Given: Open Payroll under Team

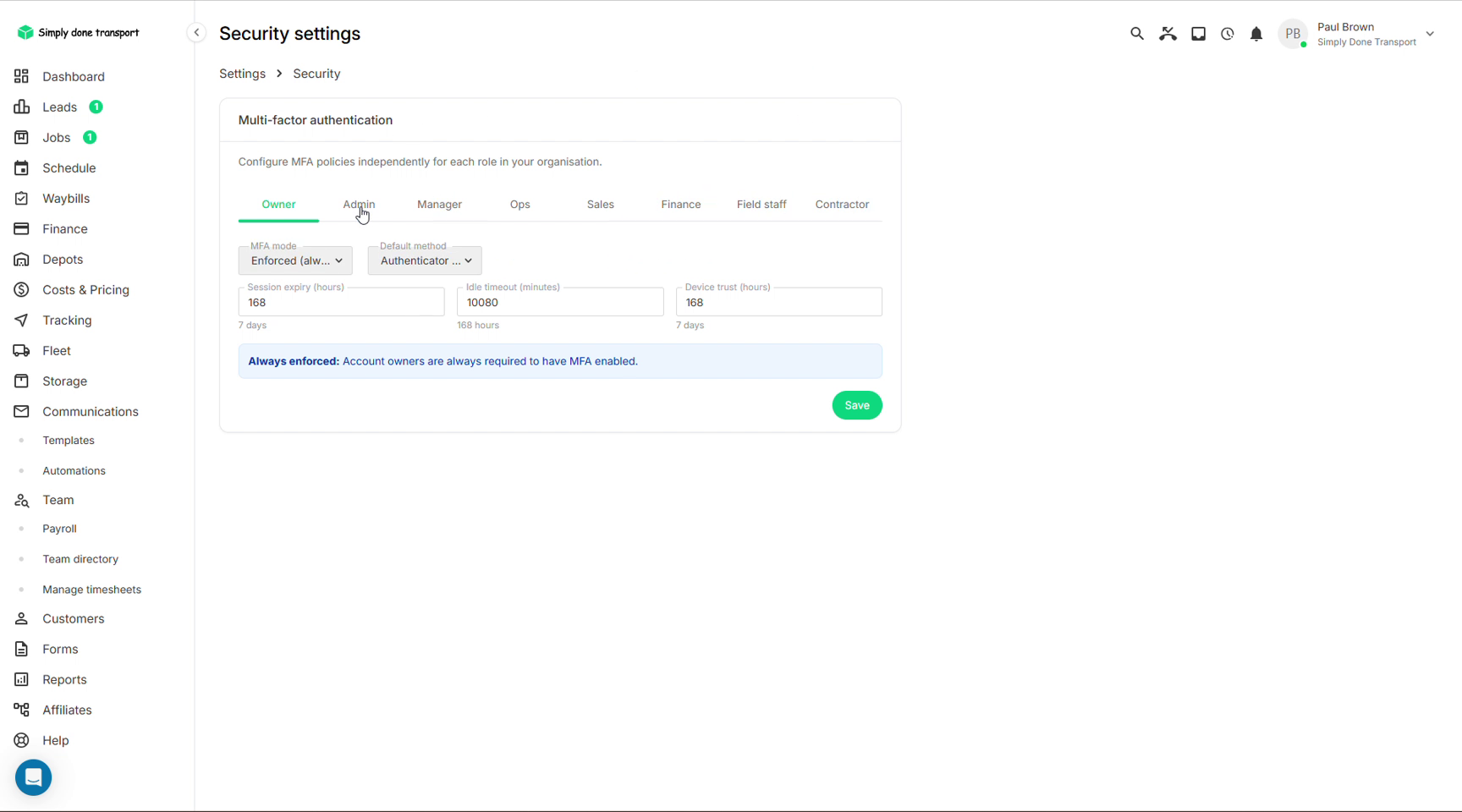Looking at the screenshot, I should tap(59, 529).
